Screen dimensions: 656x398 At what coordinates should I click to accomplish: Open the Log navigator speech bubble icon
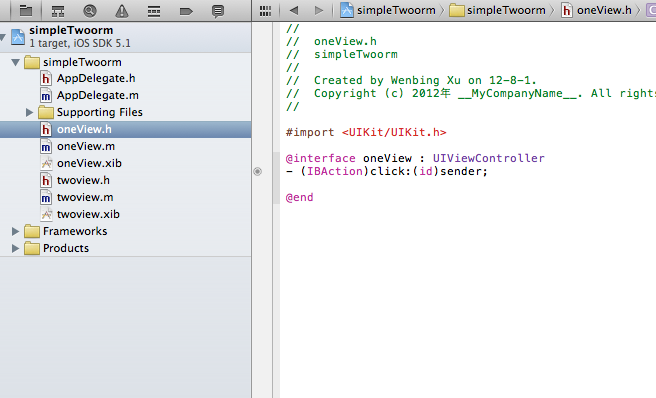point(218,11)
